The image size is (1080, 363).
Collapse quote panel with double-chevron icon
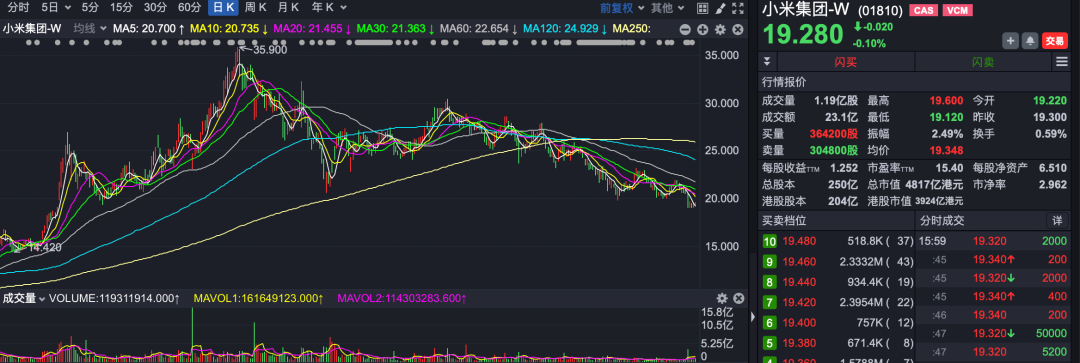(767, 62)
